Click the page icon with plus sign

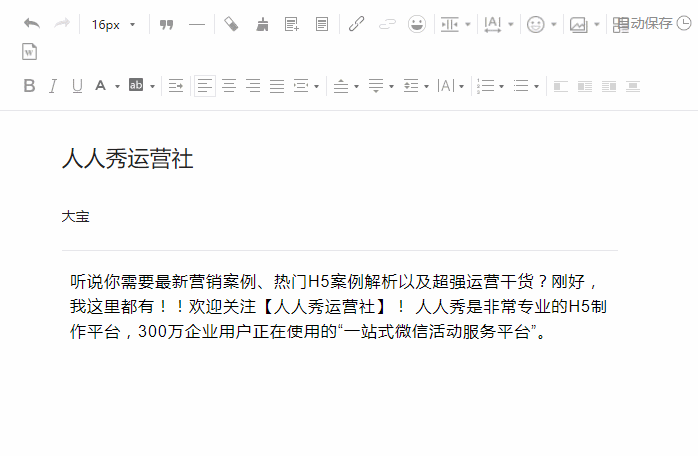tap(292, 24)
